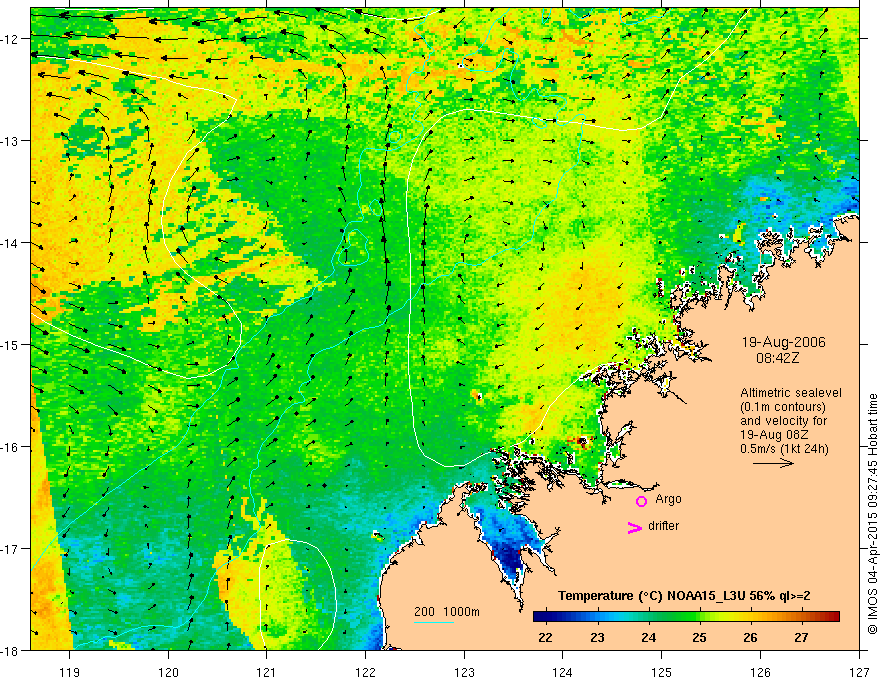Click the longitude label 123

tap(464, 672)
